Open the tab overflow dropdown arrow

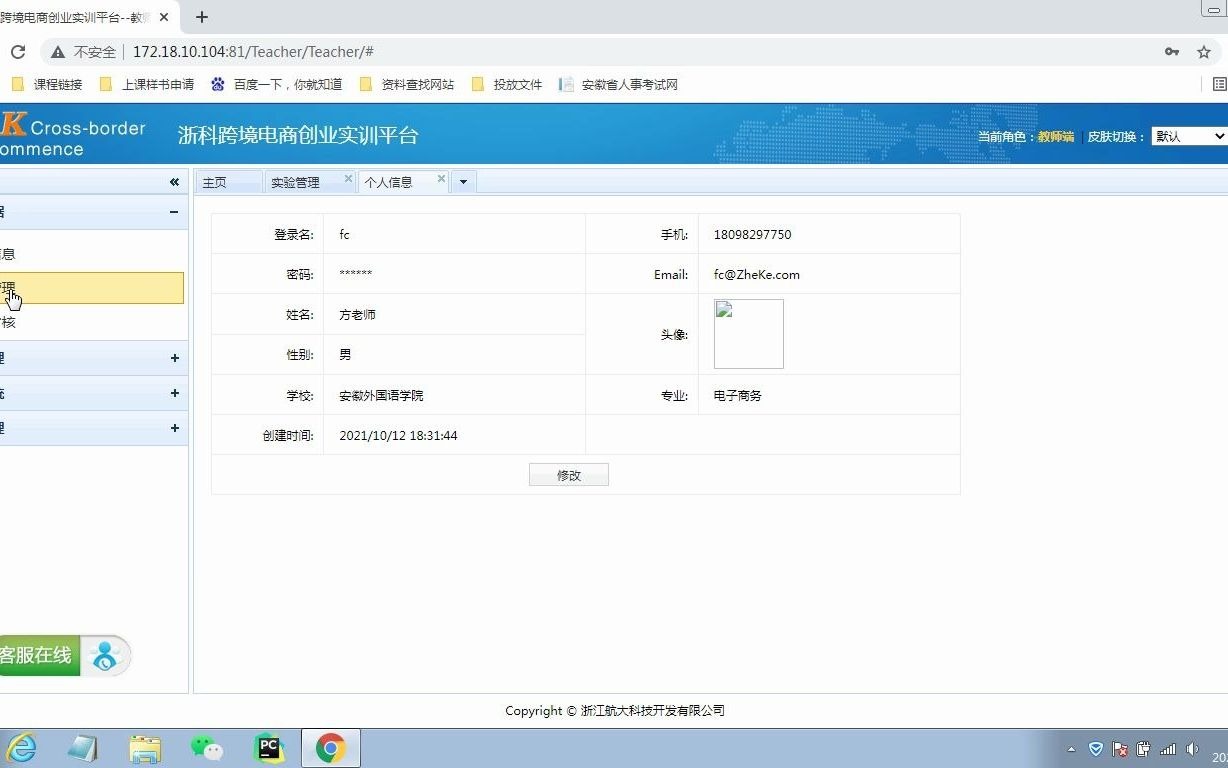coord(462,182)
